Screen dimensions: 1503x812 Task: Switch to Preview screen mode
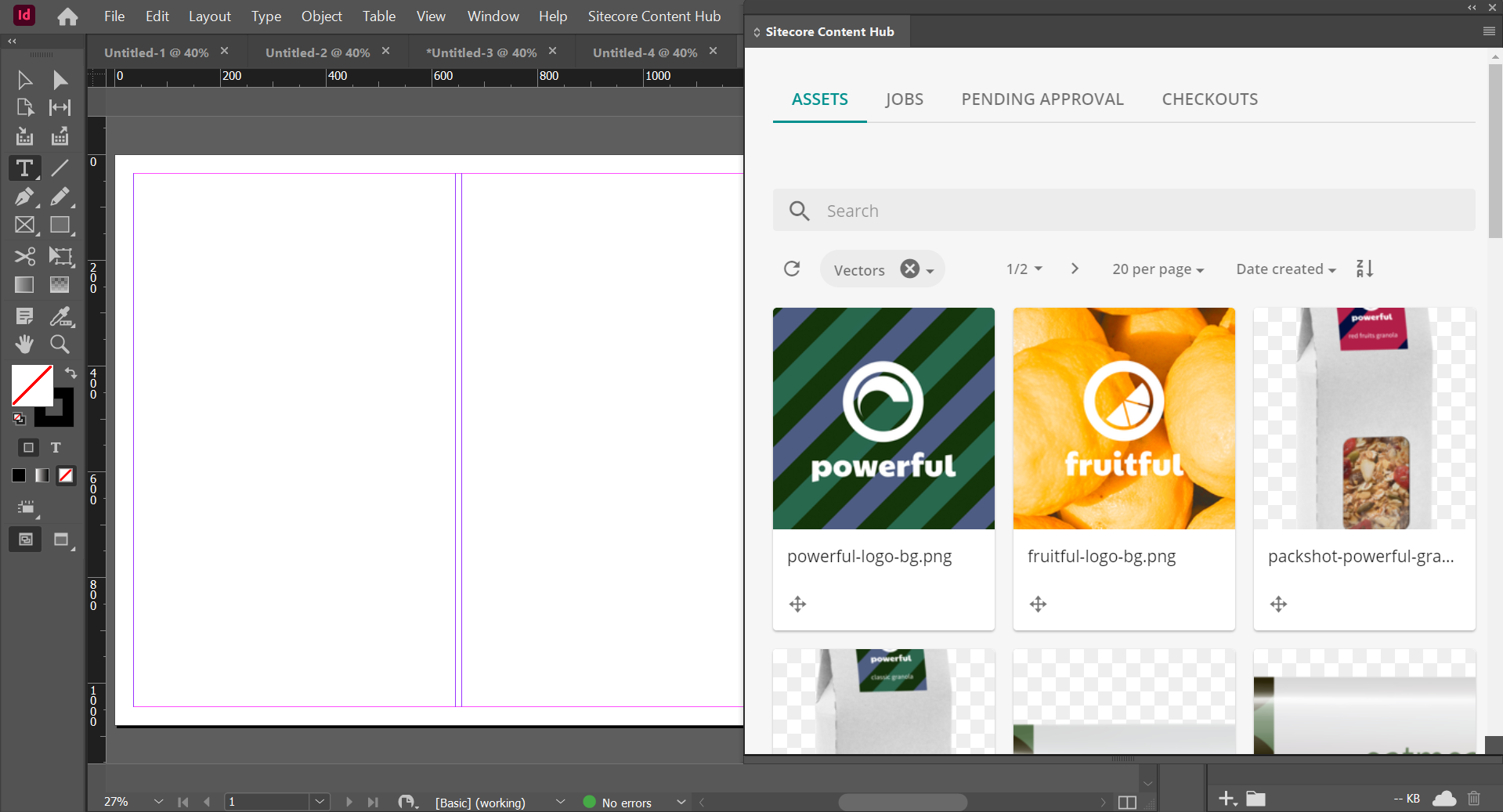pyautogui.click(x=60, y=540)
